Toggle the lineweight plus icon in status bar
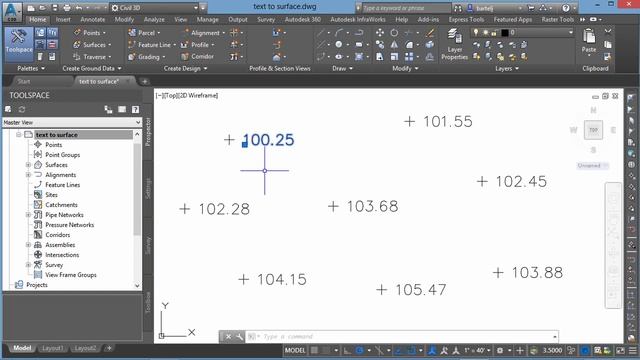 520,350
